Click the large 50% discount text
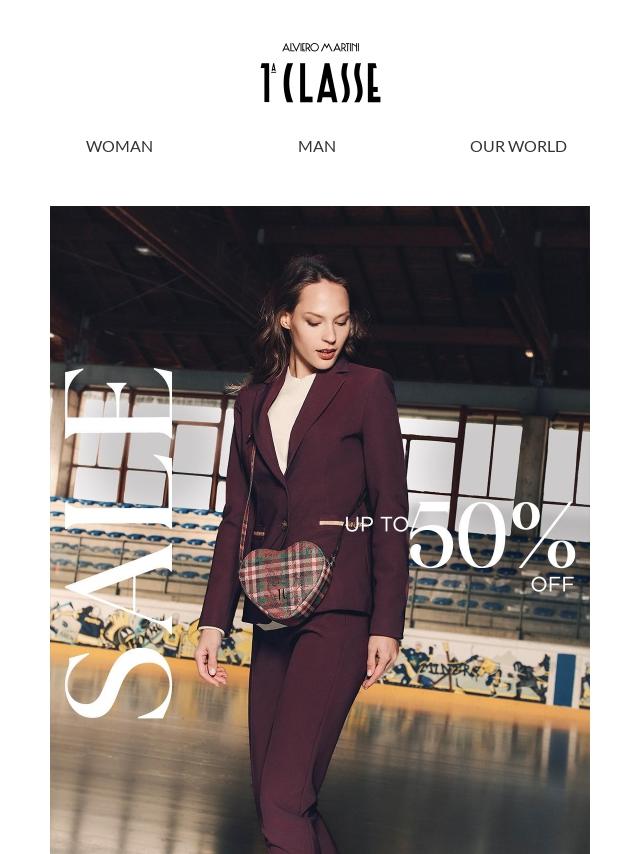This screenshot has height=854, width=640. point(492,535)
